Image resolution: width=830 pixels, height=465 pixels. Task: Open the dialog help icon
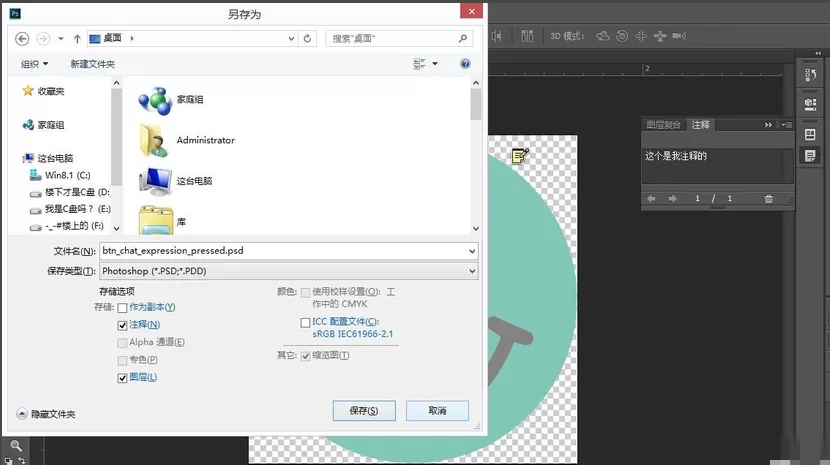pos(465,64)
